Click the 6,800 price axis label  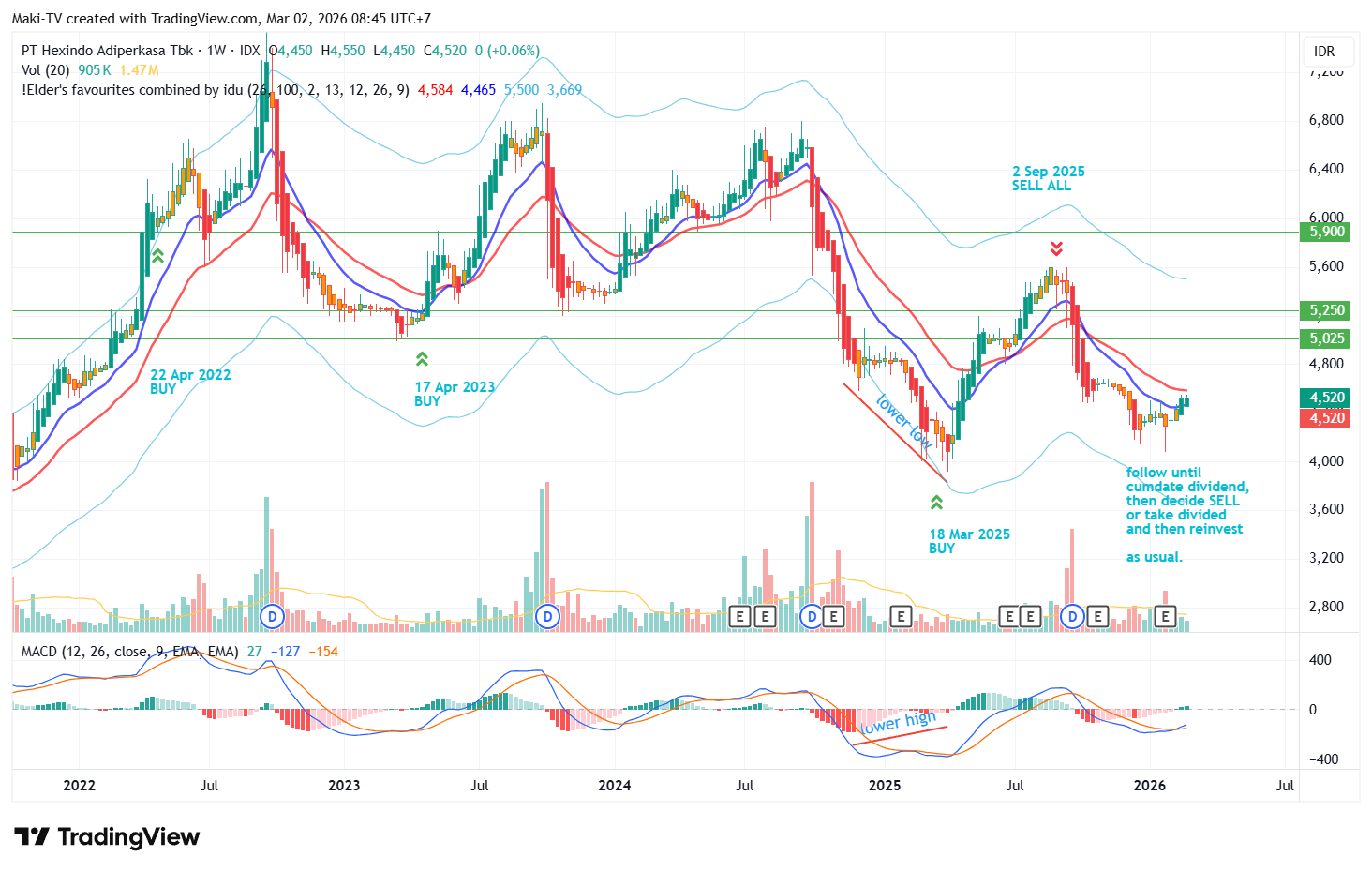tap(1326, 120)
